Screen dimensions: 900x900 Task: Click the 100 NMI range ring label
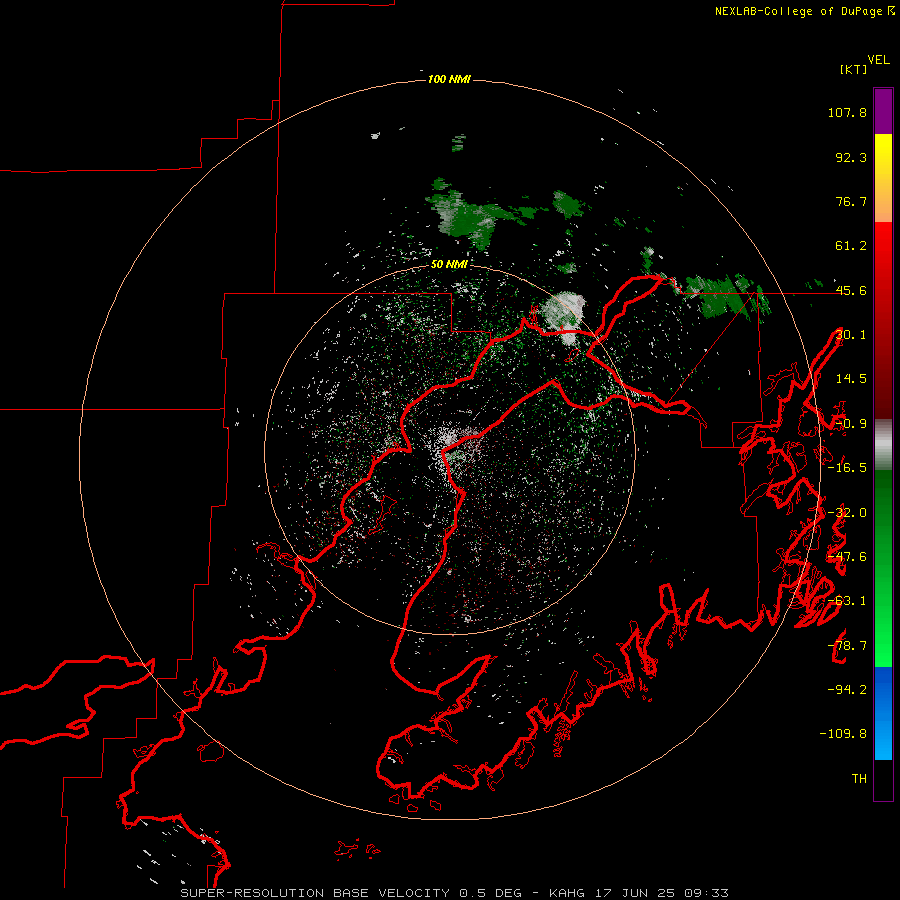(x=449, y=79)
